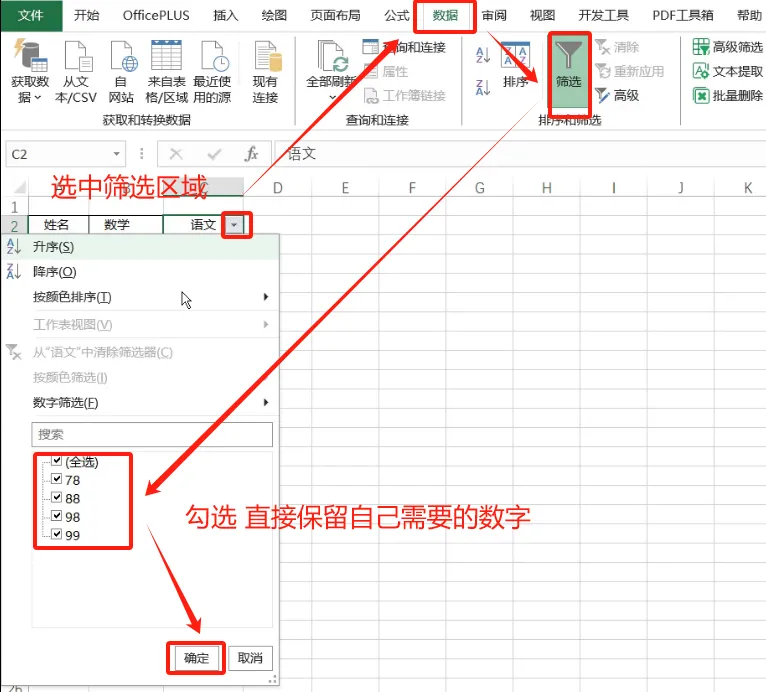Screen dimensions: 766x692
Task: Uncheck the 78 filter value
Action: click(x=57, y=479)
